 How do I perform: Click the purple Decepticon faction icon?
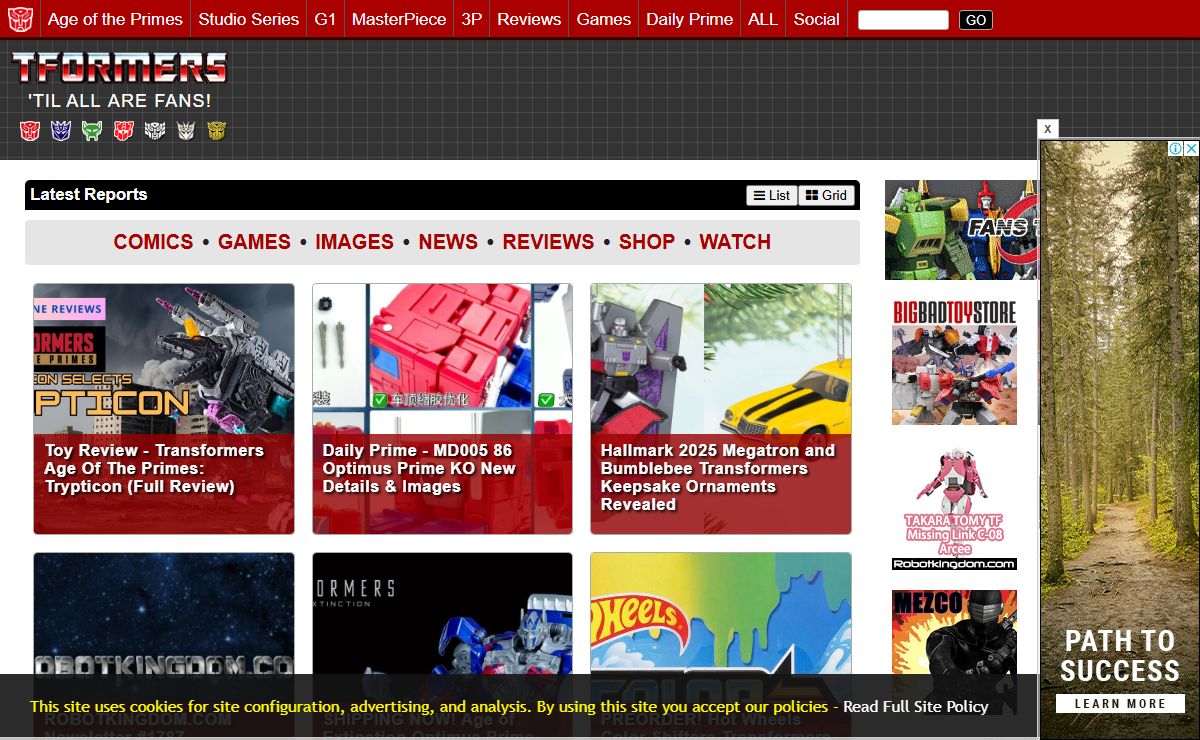[61, 130]
